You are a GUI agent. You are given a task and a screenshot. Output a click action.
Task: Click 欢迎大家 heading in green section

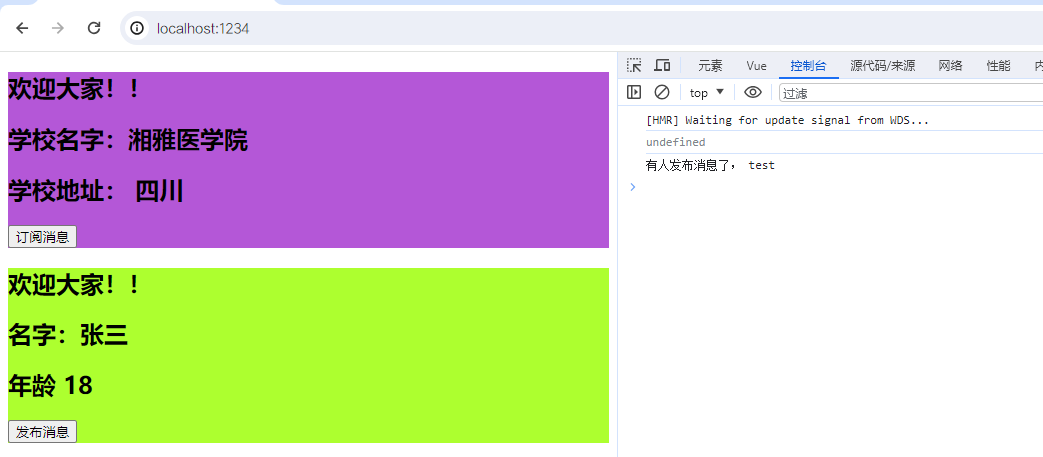74,286
